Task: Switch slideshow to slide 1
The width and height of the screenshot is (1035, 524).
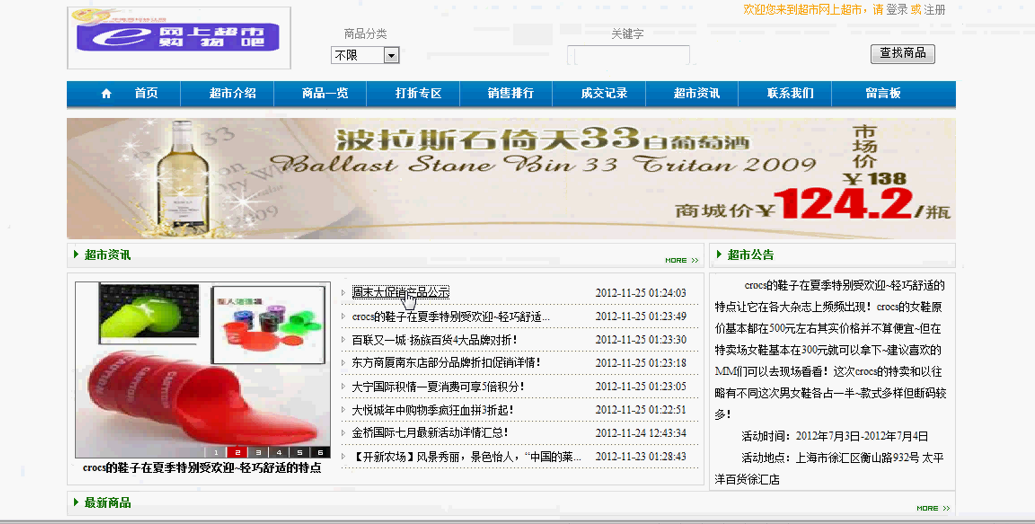Action: (x=217, y=453)
